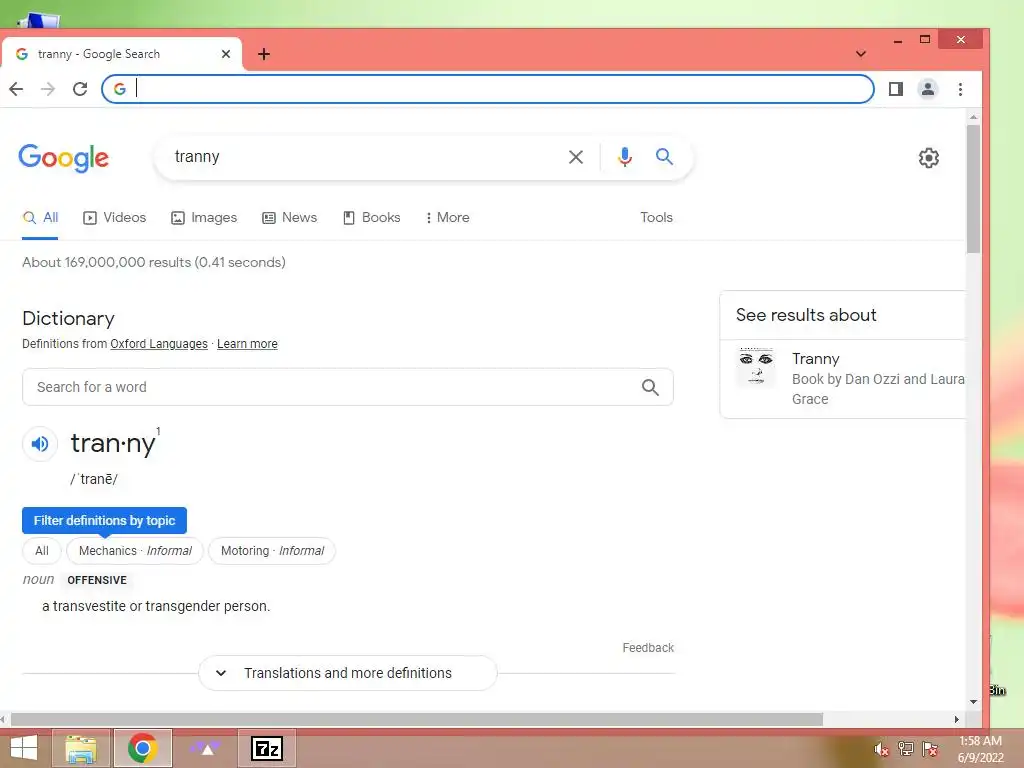Screen dimensions: 1024x768
Task: Reload the page with the refresh icon
Action: [x=80, y=89]
